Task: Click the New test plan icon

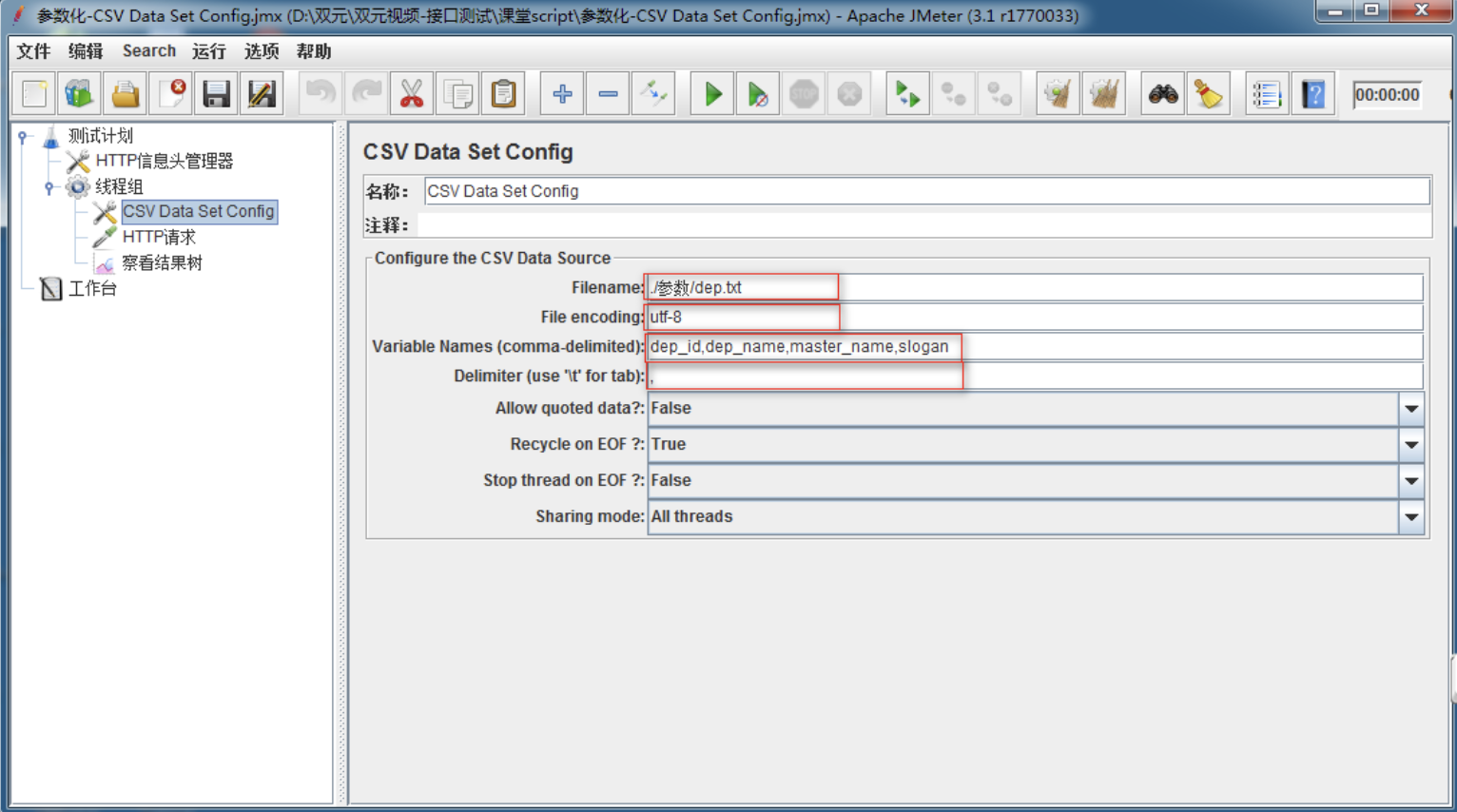Action: click(x=34, y=94)
